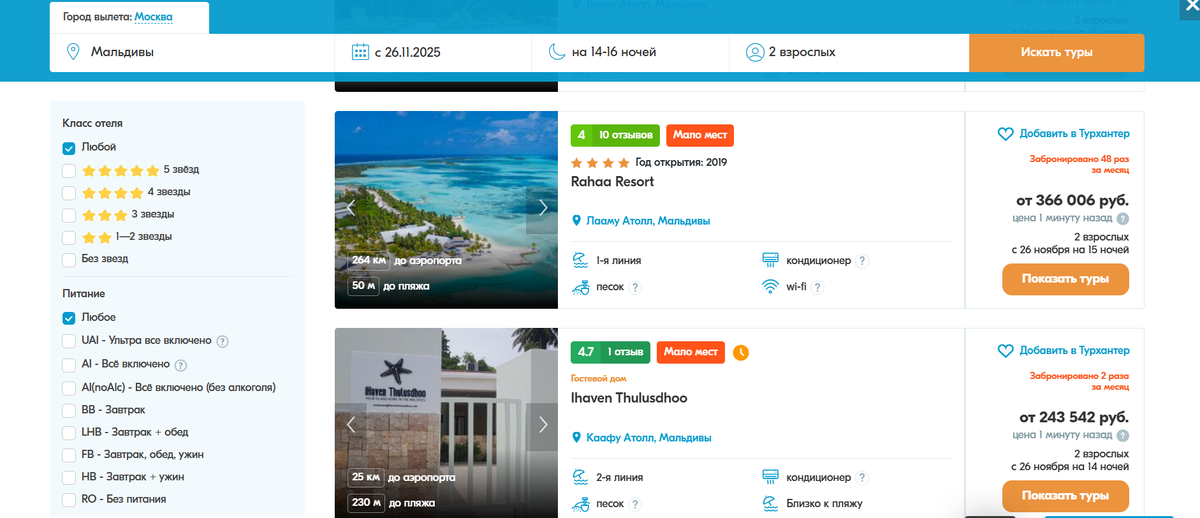Check HB - Завтрак + ужин option
The image size is (1200, 518).
tap(69, 477)
